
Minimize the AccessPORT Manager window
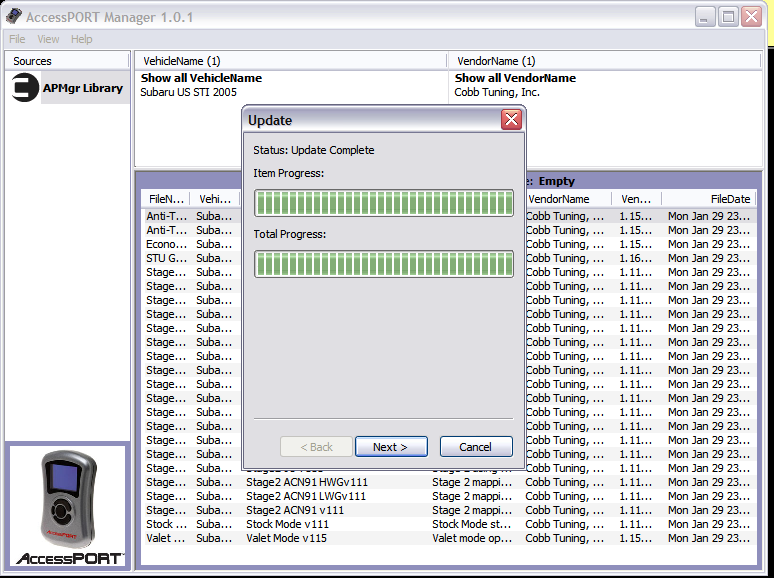pos(705,17)
